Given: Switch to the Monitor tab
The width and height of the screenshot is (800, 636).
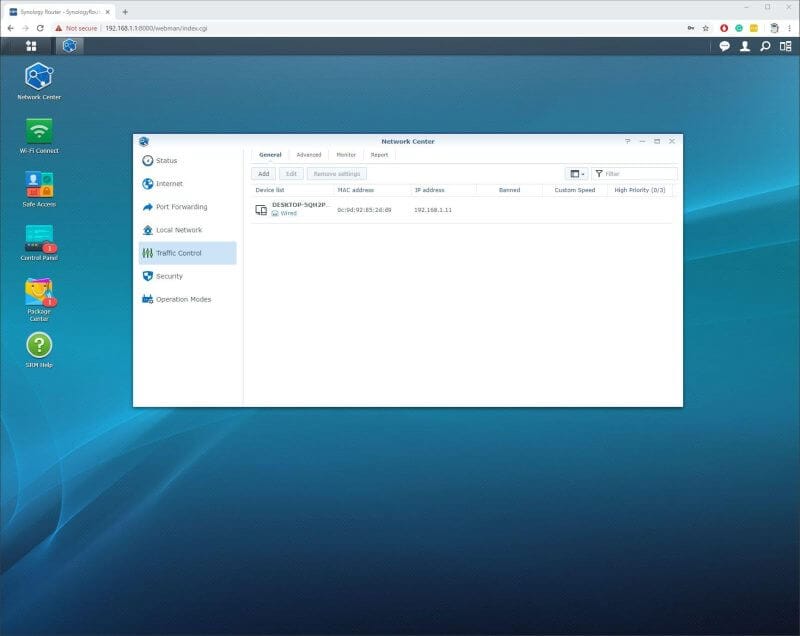Looking at the screenshot, I should click(346, 155).
